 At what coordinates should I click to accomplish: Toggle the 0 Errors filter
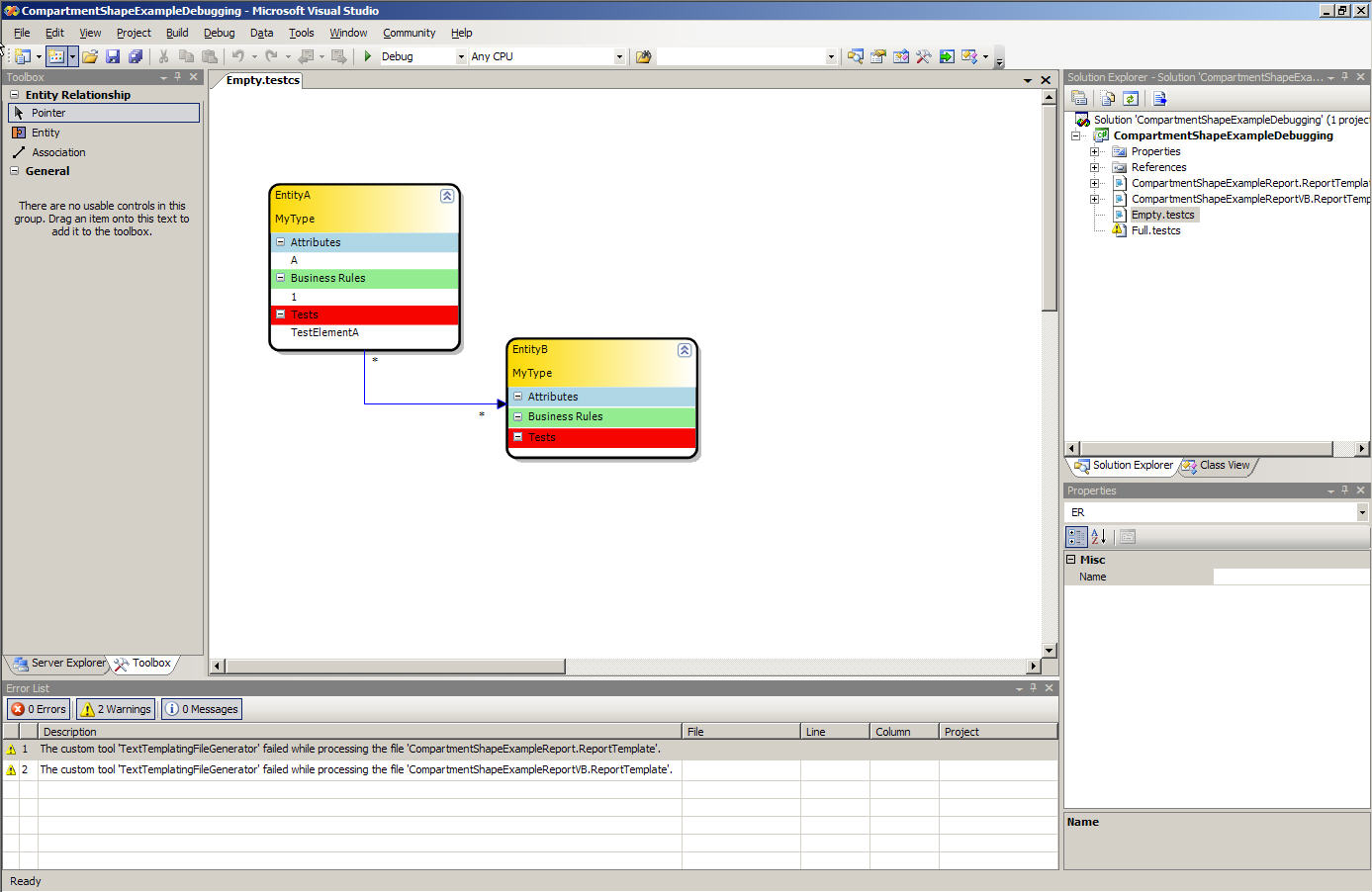pos(40,709)
